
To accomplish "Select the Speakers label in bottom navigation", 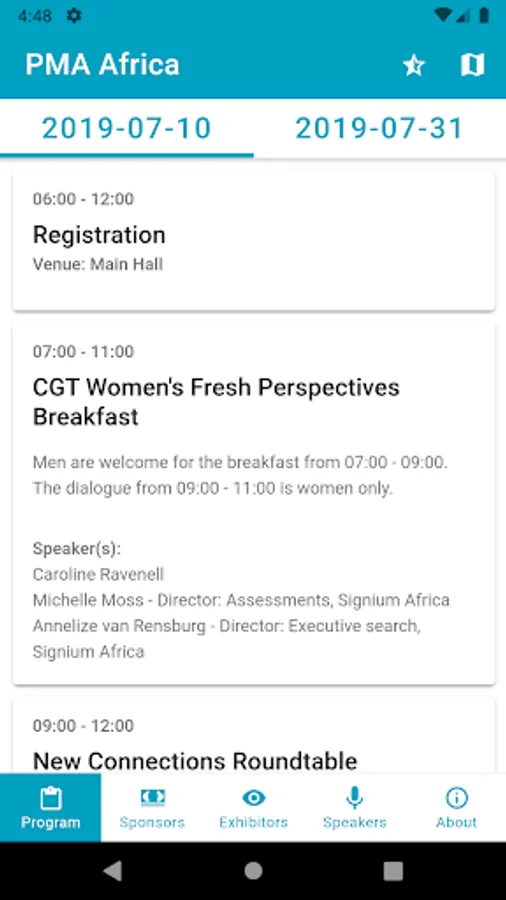I will pos(355,823).
